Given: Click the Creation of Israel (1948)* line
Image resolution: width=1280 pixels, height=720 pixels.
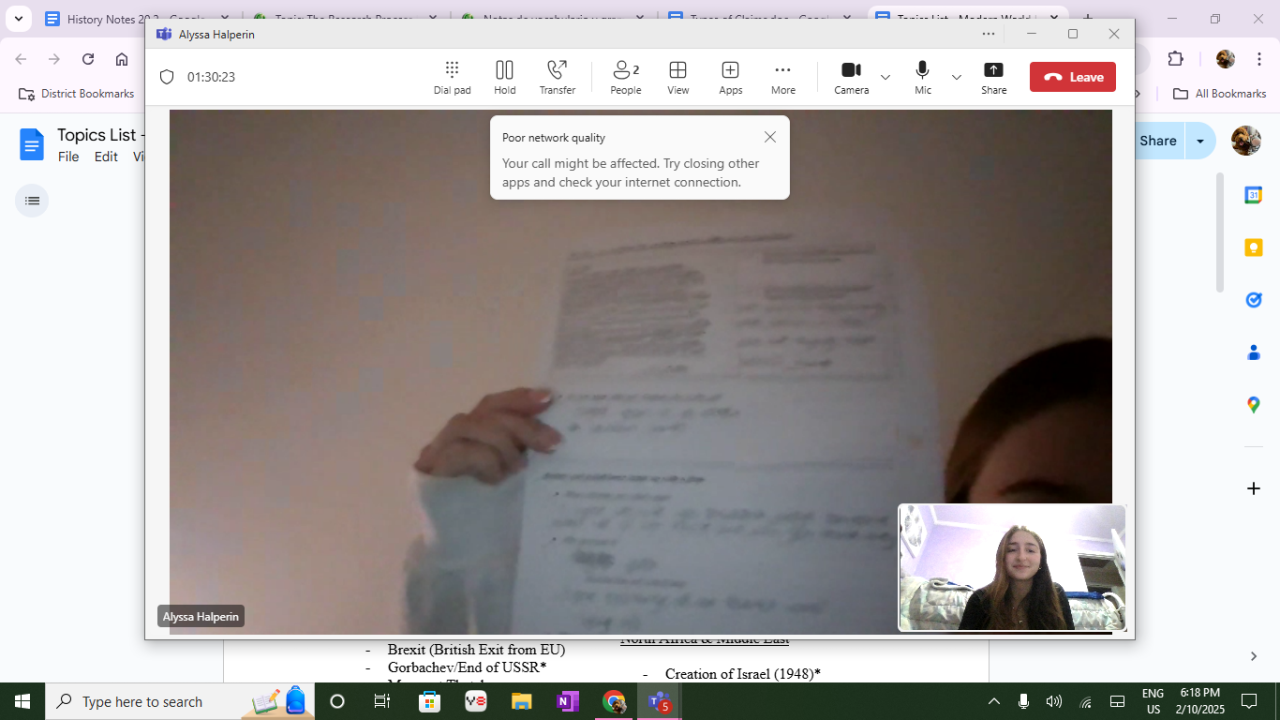Looking at the screenshot, I should coord(743,674).
